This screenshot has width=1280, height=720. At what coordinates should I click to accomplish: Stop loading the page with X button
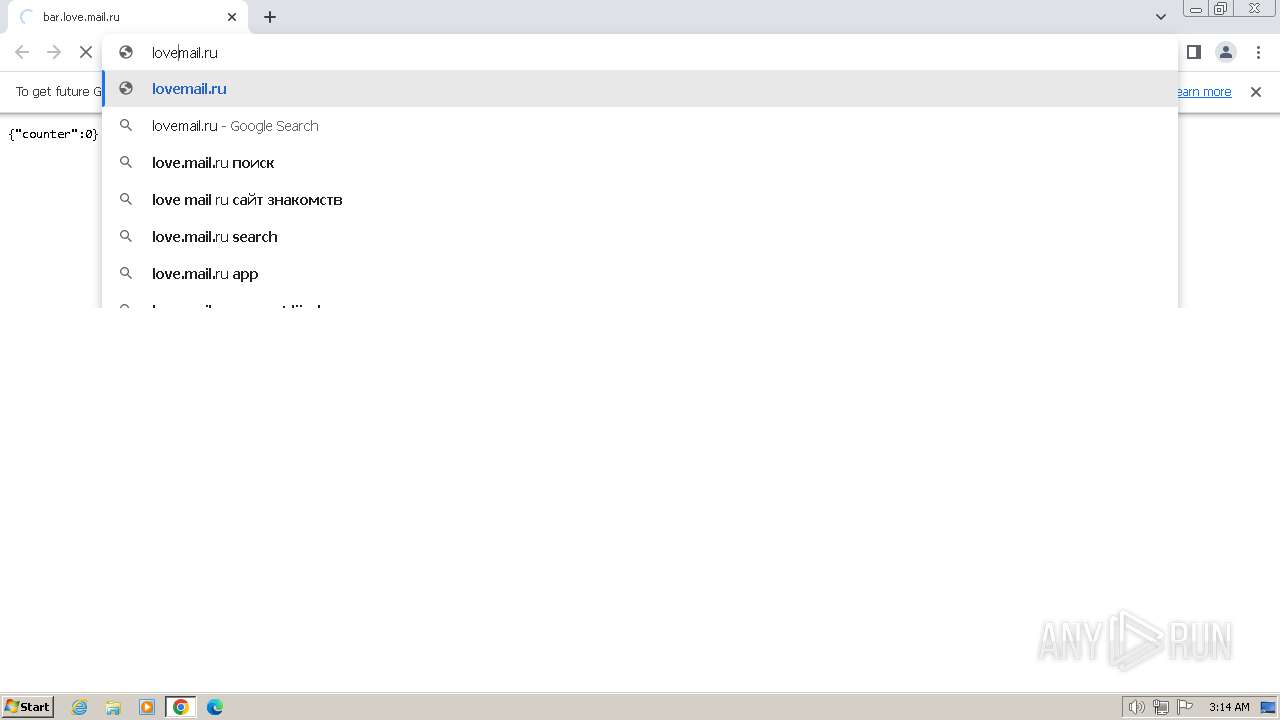(x=86, y=52)
